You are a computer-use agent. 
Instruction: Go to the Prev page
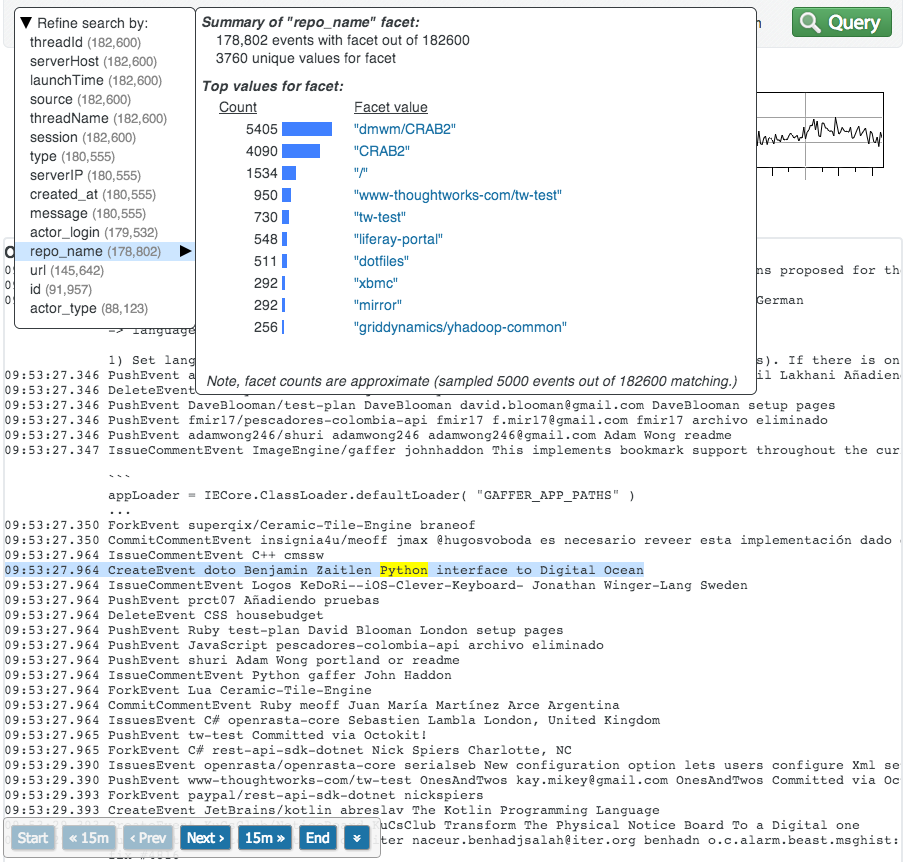[148, 838]
